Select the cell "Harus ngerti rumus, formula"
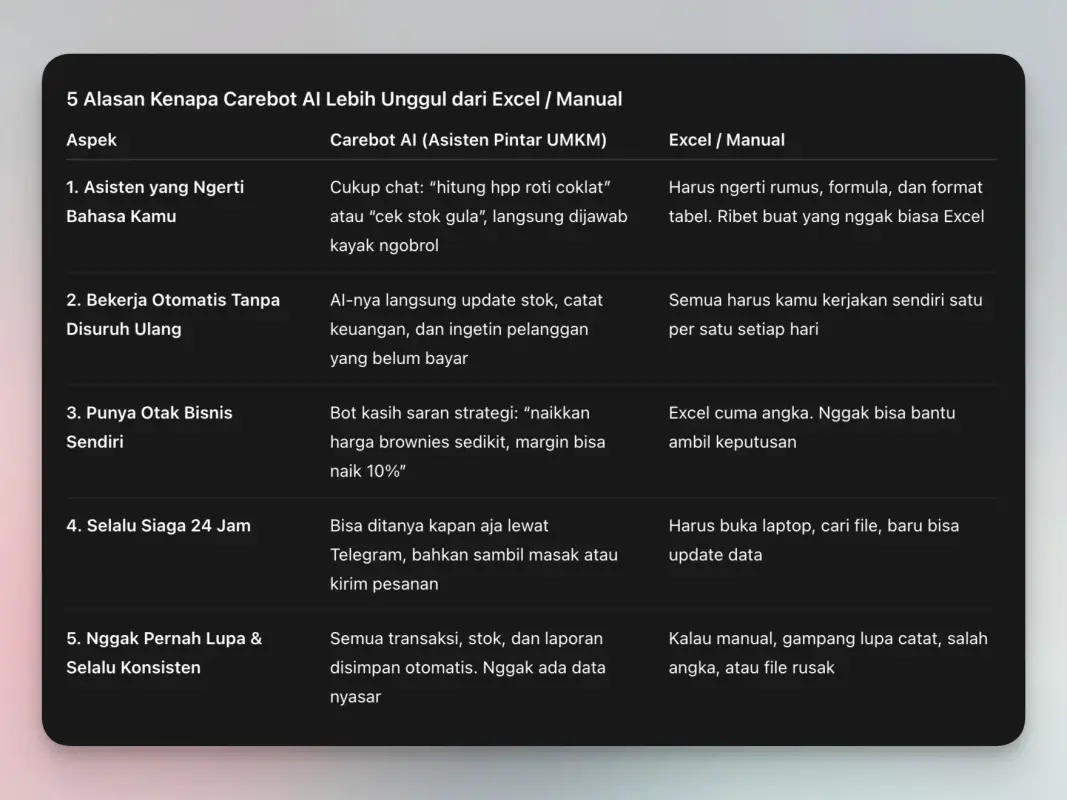 coord(825,201)
